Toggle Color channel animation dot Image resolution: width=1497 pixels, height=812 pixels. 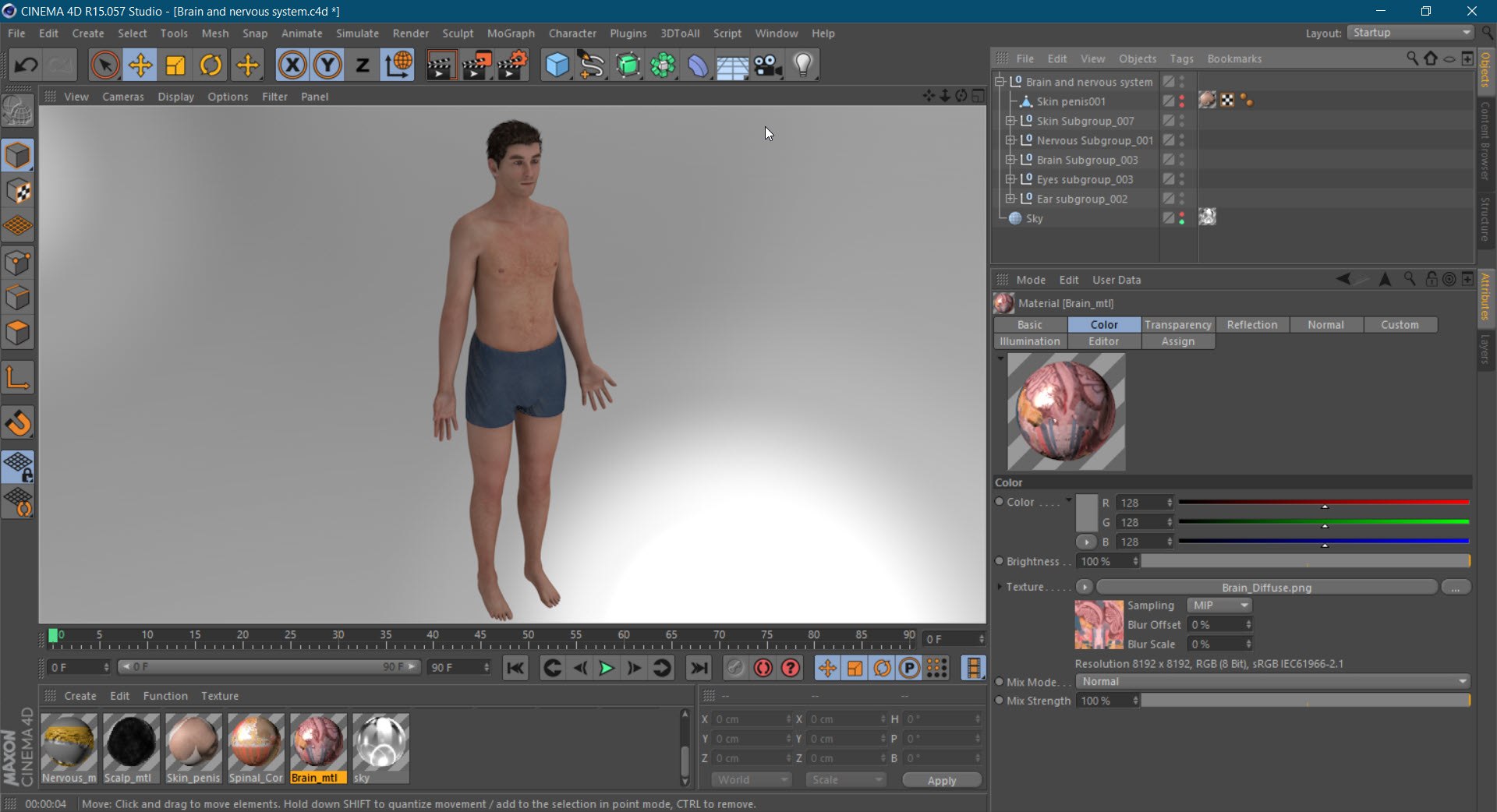pos(999,502)
